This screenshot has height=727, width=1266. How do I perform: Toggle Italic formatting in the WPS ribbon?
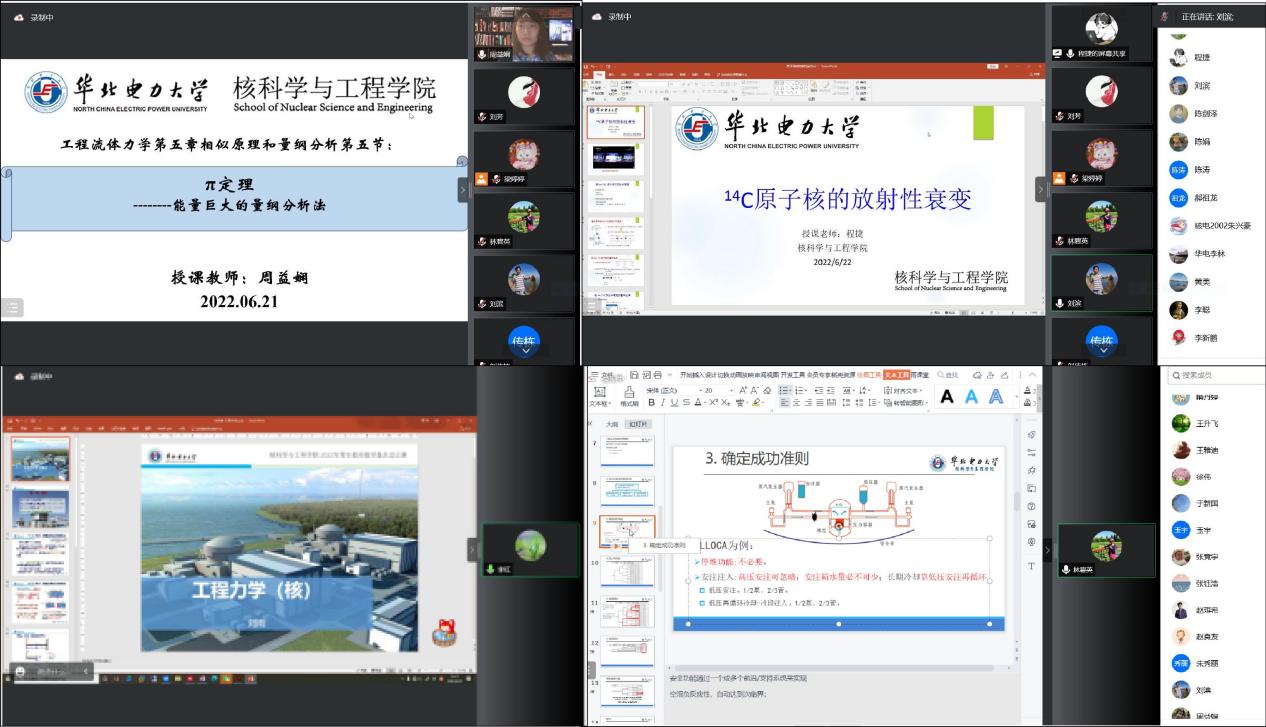click(663, 403)
